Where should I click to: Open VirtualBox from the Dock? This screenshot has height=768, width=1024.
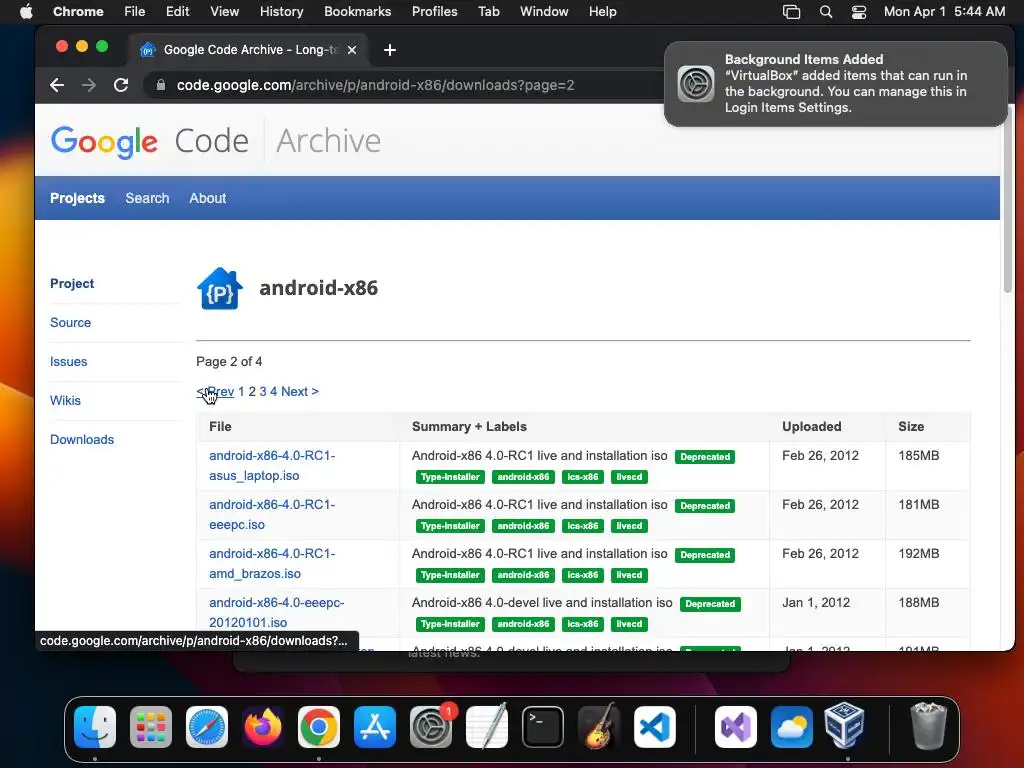(845, 725)
